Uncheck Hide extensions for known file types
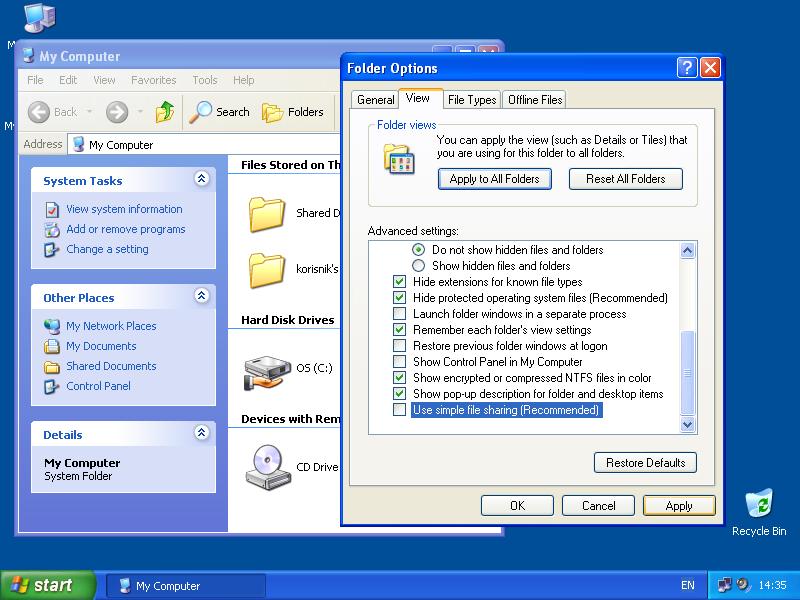 (x=399, y=282)
